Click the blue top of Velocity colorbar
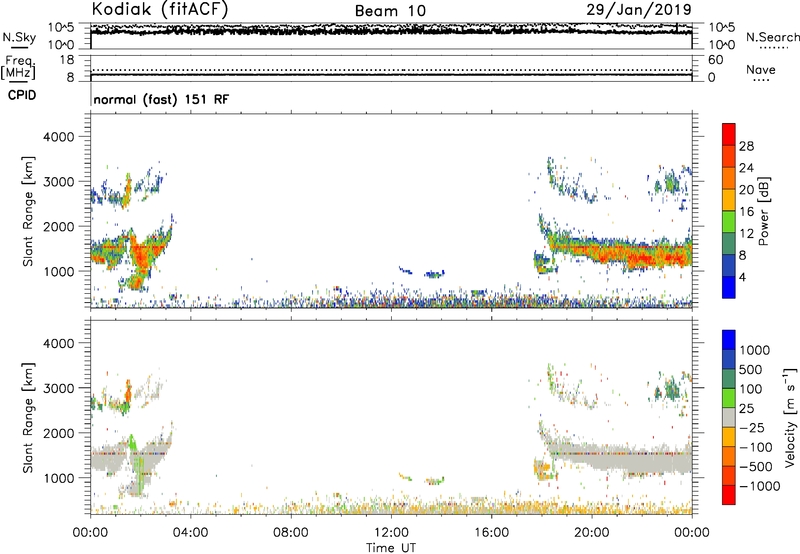This screenshot has width=800, height=554. click(x=729, y=340)
